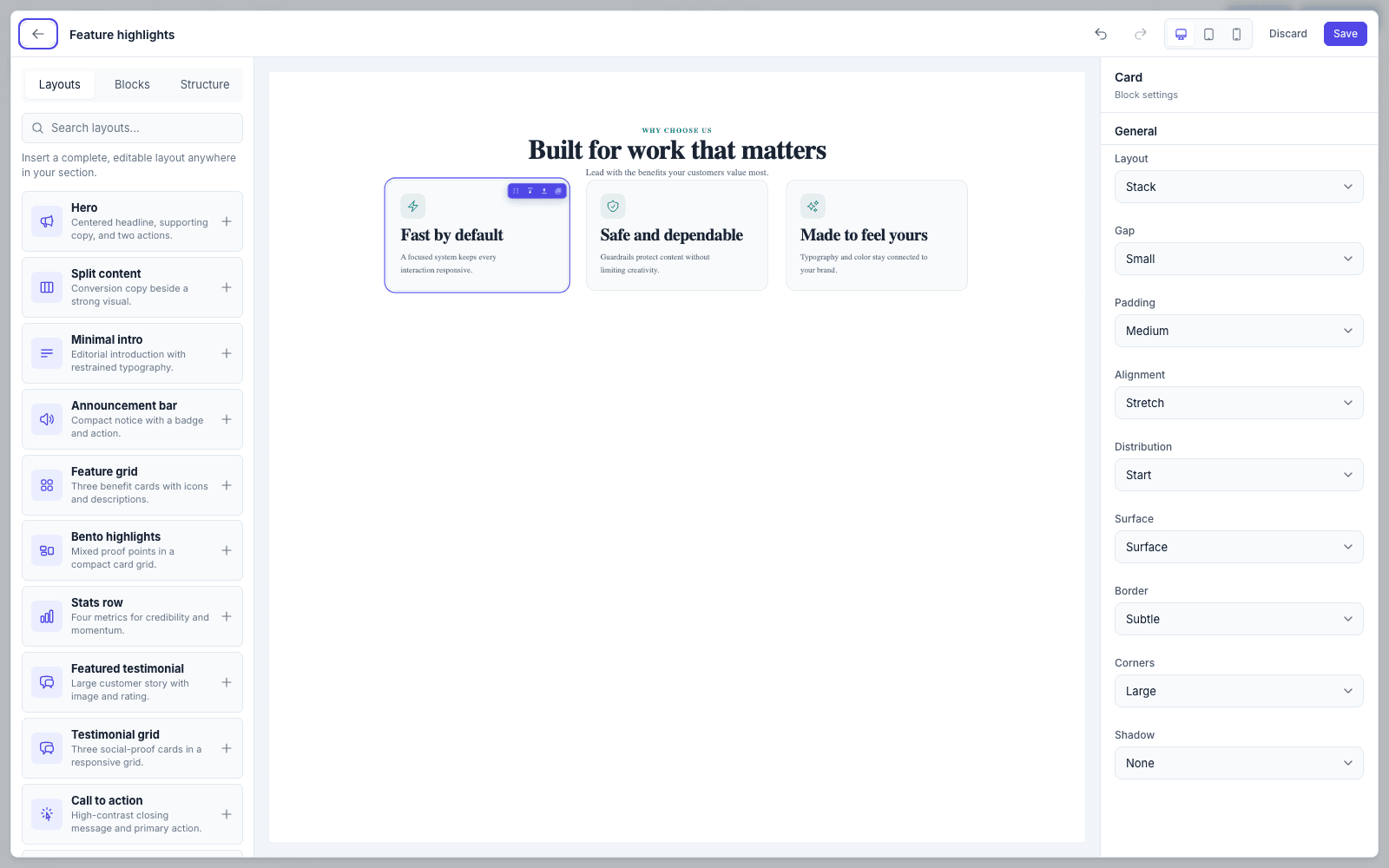Switch to the Structure tab

tap(205, 84)
